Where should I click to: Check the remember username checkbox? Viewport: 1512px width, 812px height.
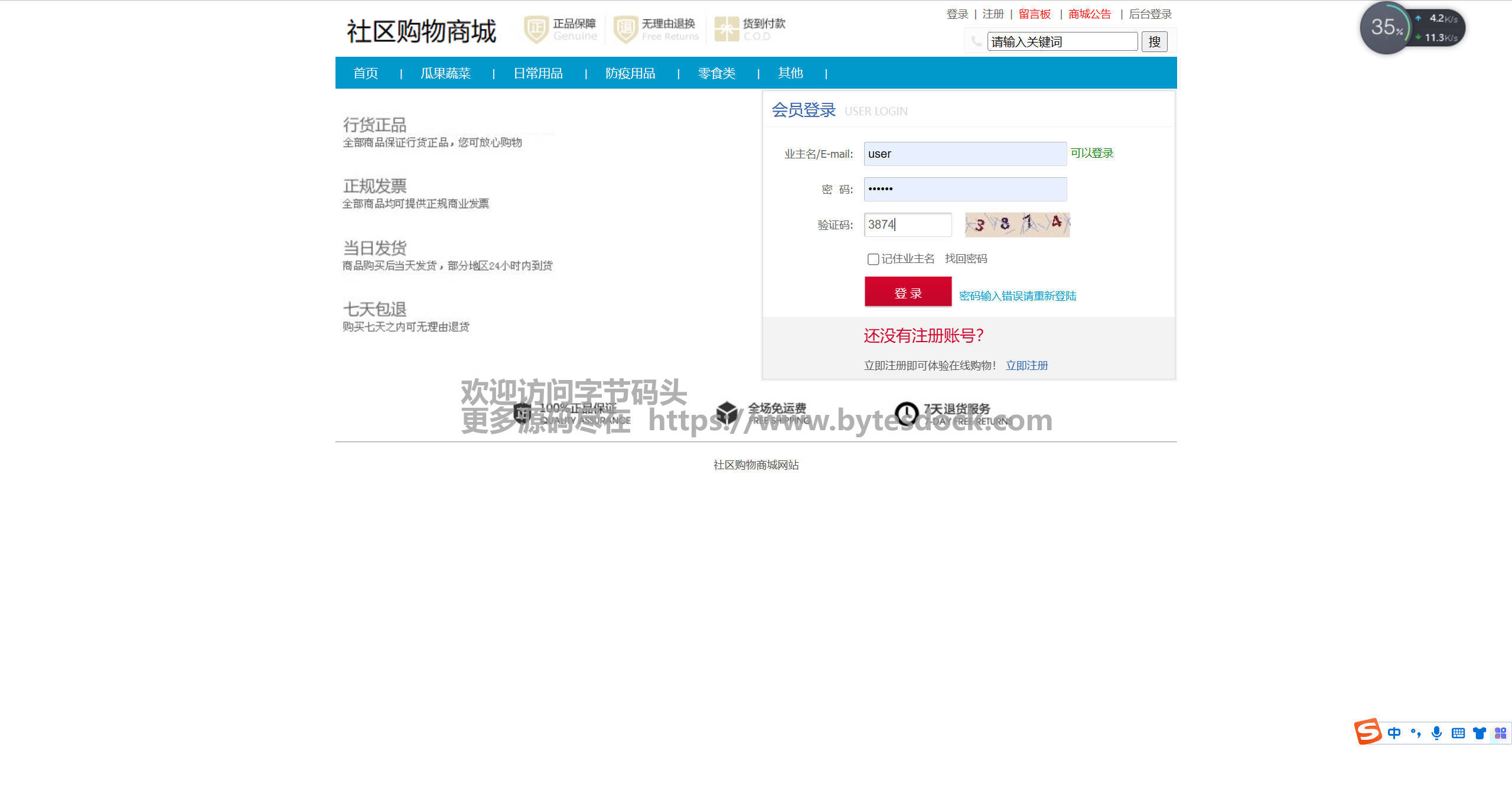coord(873,259)
